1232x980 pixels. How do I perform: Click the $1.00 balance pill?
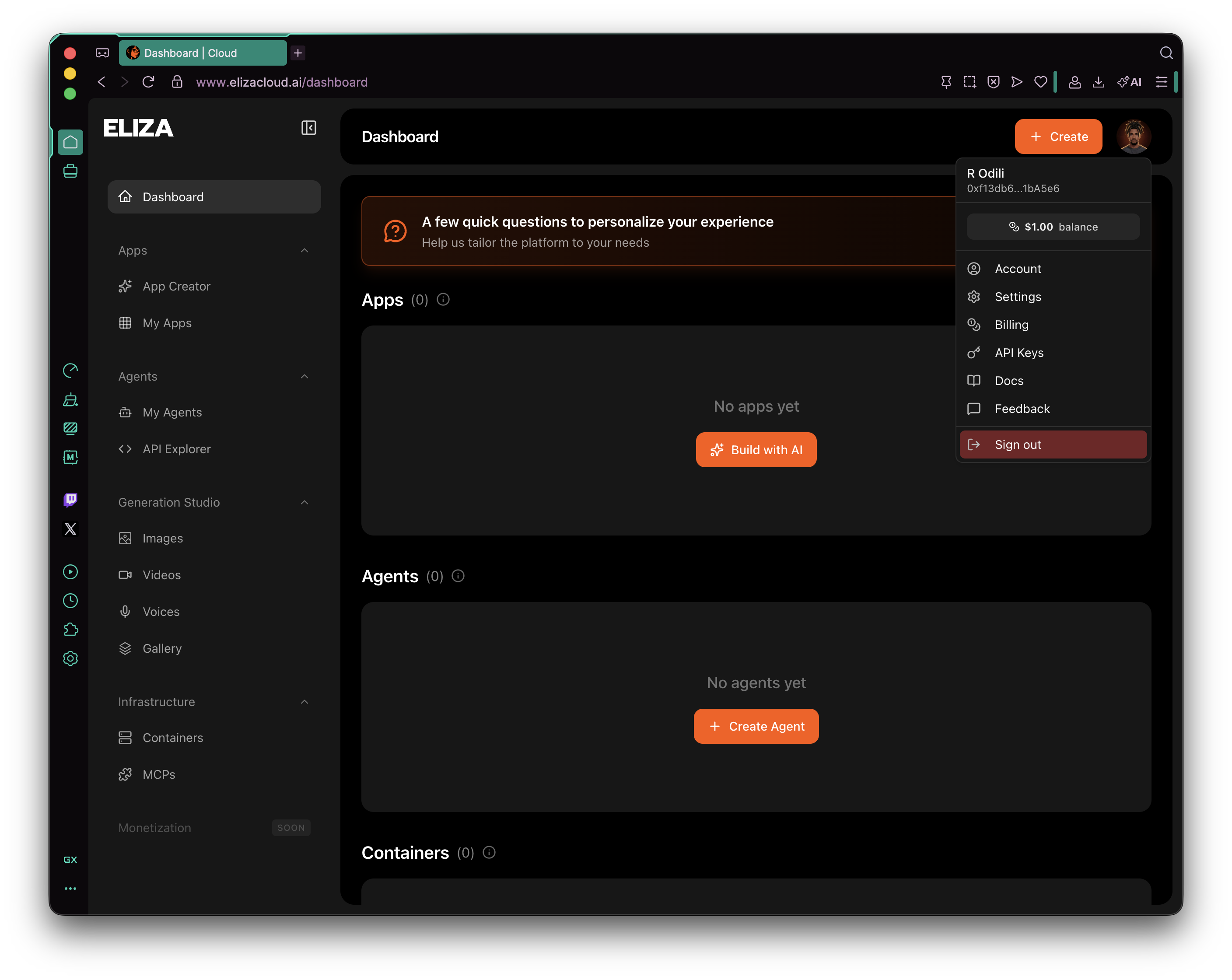click(x=1053, y=227)
